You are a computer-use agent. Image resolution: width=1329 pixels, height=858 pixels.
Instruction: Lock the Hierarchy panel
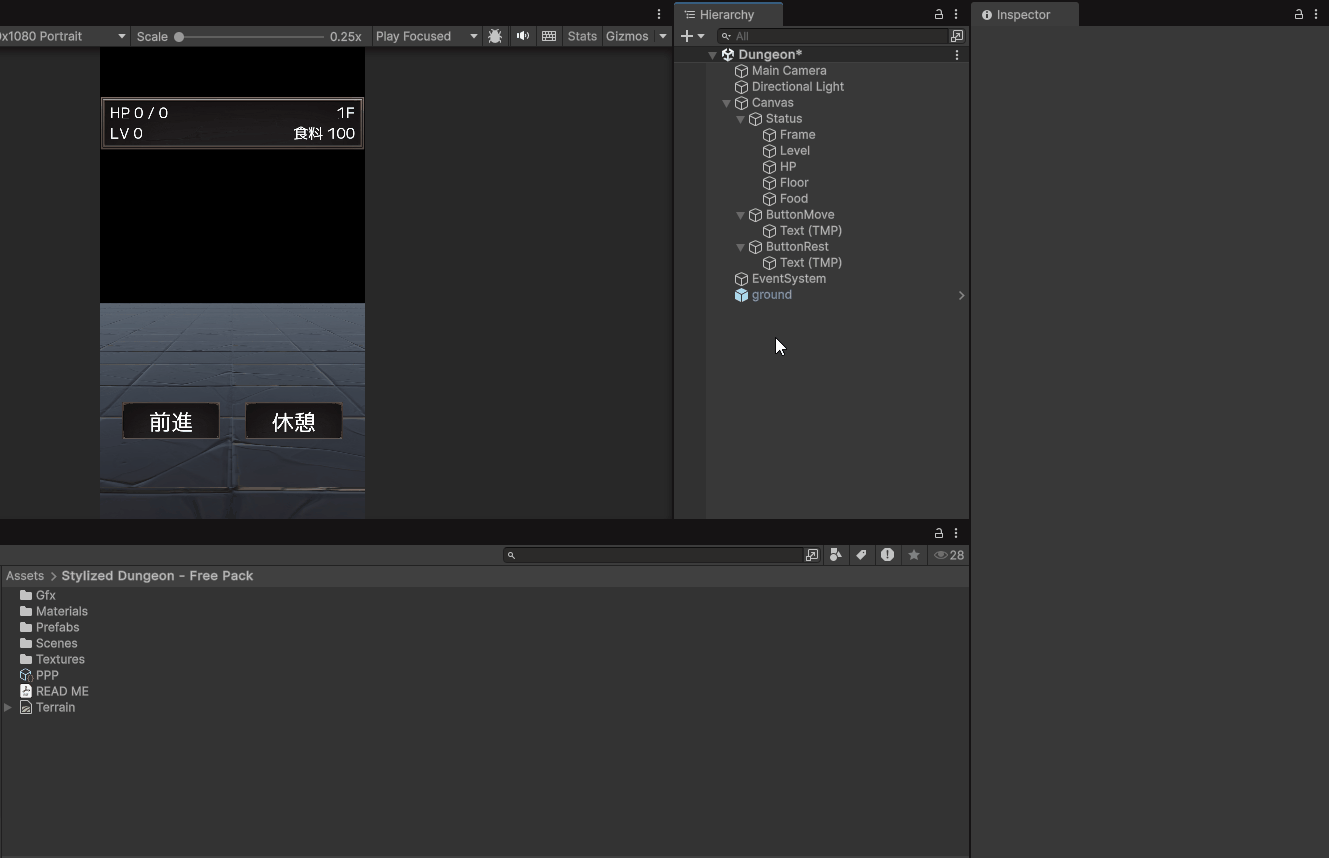pos(938,15)
